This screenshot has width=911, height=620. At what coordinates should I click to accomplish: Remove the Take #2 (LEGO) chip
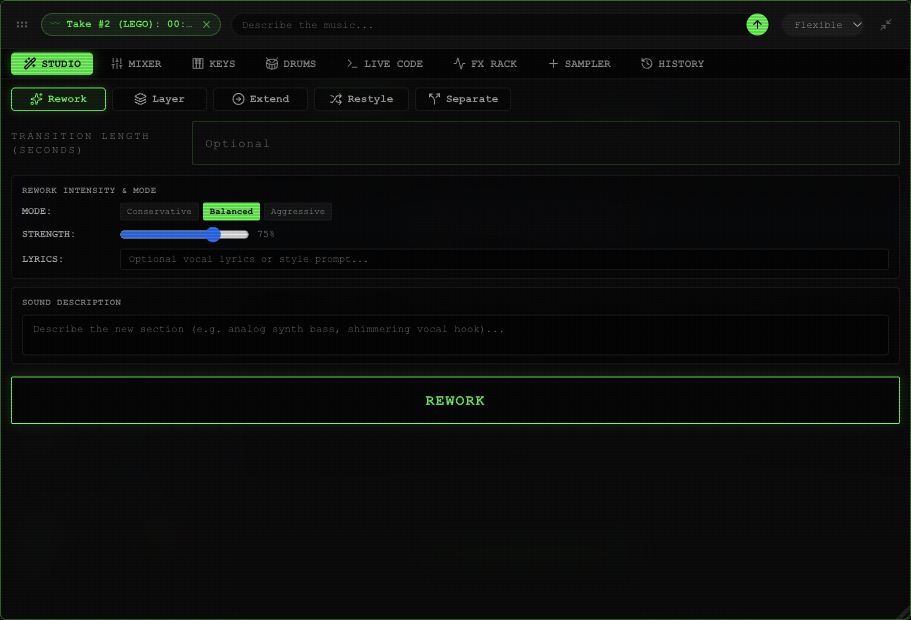point(206,24)
